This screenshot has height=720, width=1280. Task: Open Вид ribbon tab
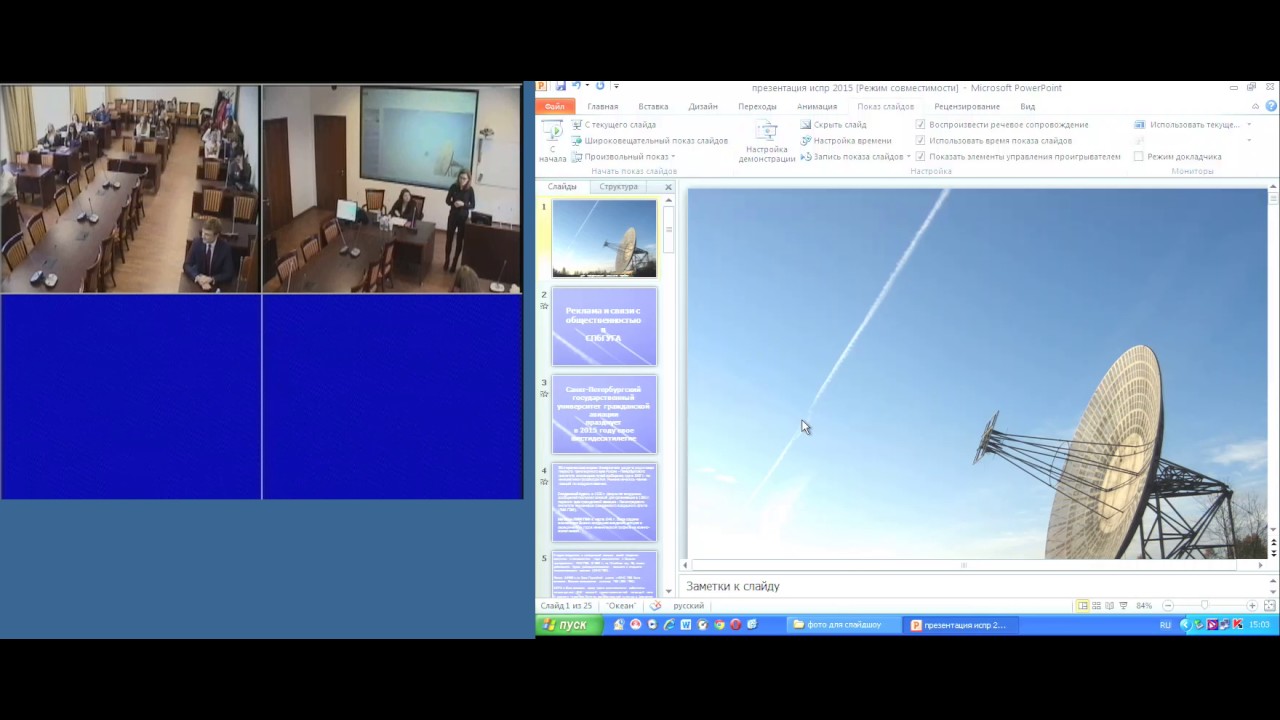pos(1027,106)
